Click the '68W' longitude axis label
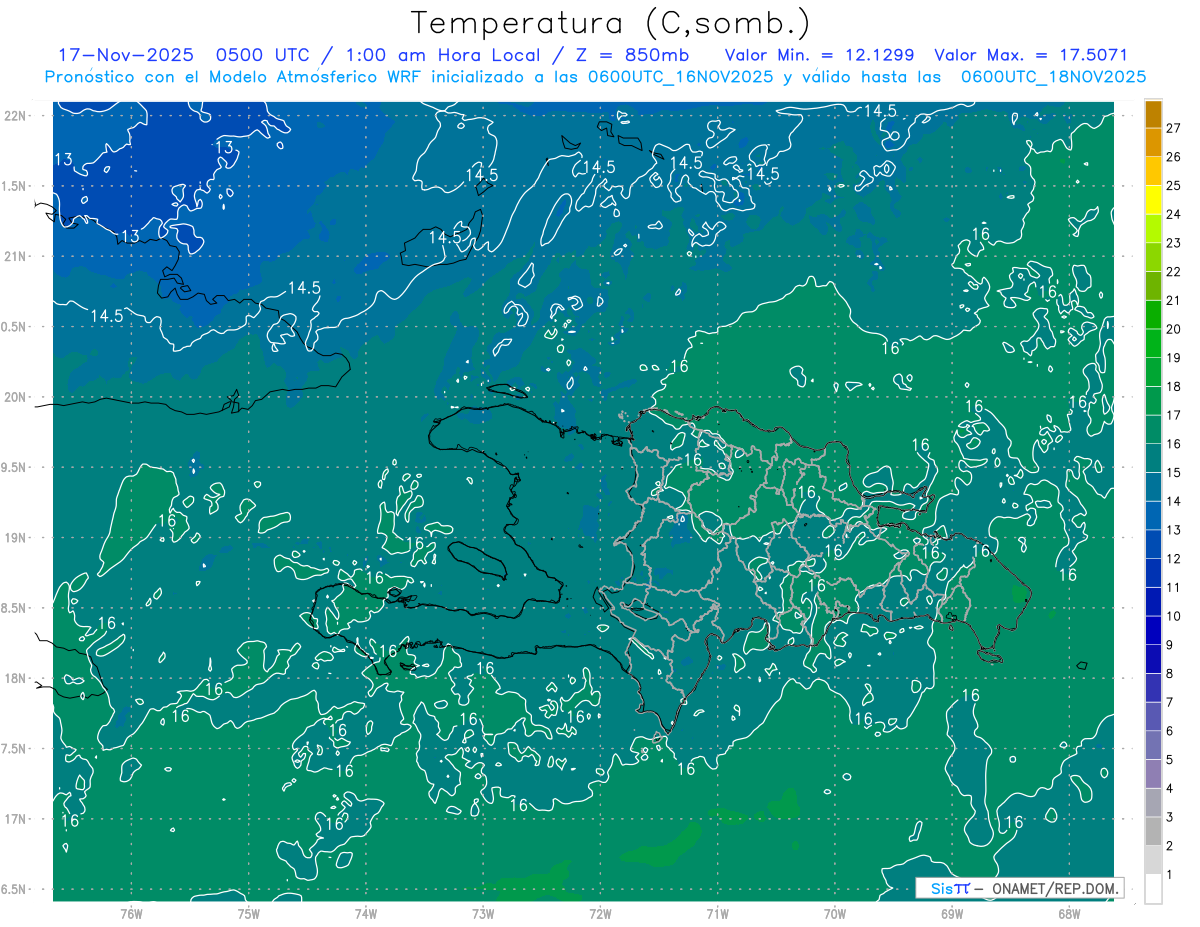 [1068, 914]
